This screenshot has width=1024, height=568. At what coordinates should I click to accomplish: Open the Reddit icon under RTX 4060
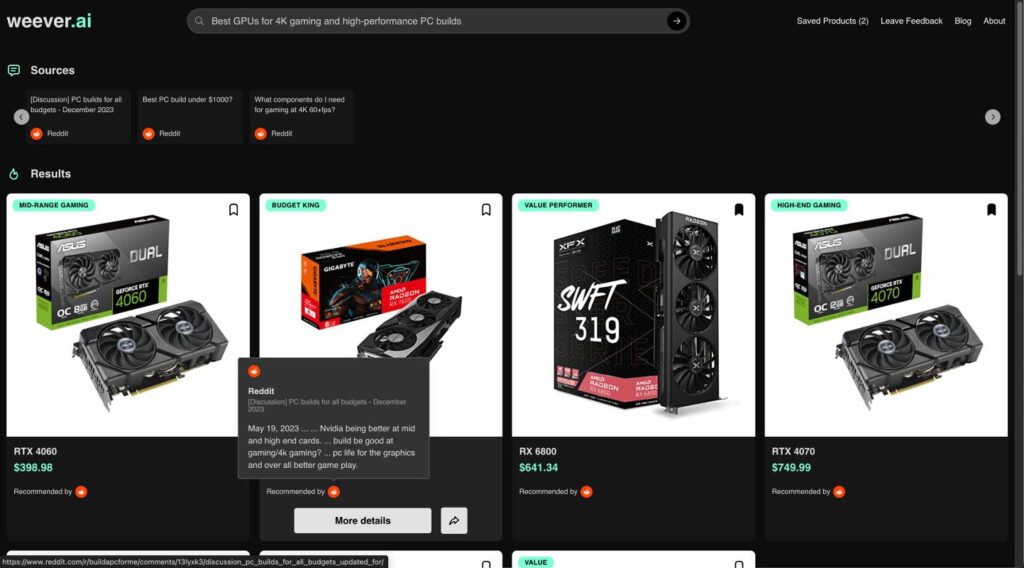tap(81, 492)
